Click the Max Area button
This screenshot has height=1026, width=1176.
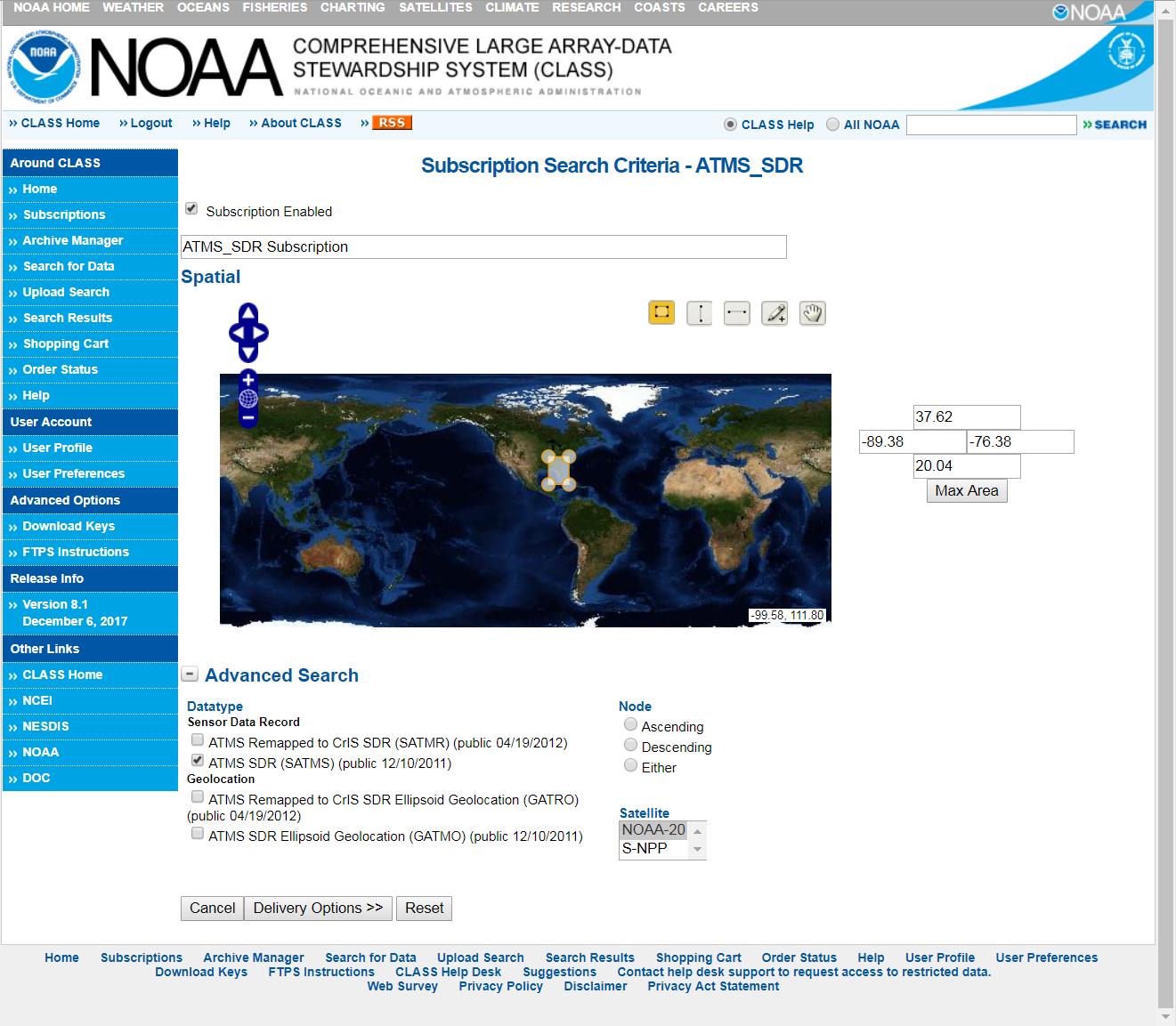pos(967,491)
